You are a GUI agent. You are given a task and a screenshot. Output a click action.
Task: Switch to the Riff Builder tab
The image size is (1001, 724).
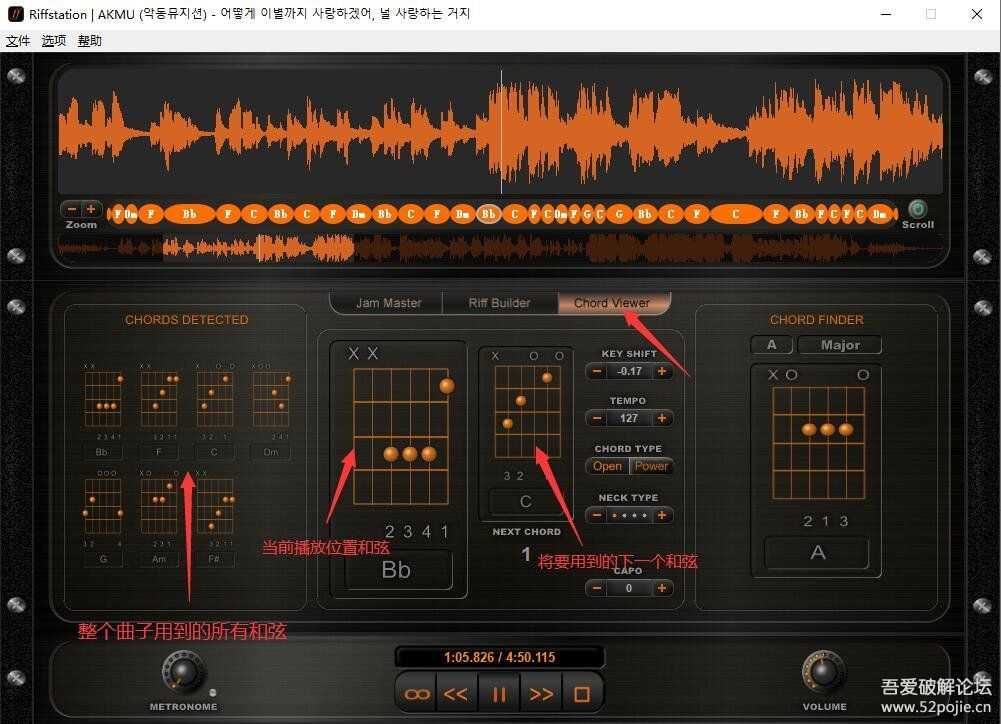(500, 302)
